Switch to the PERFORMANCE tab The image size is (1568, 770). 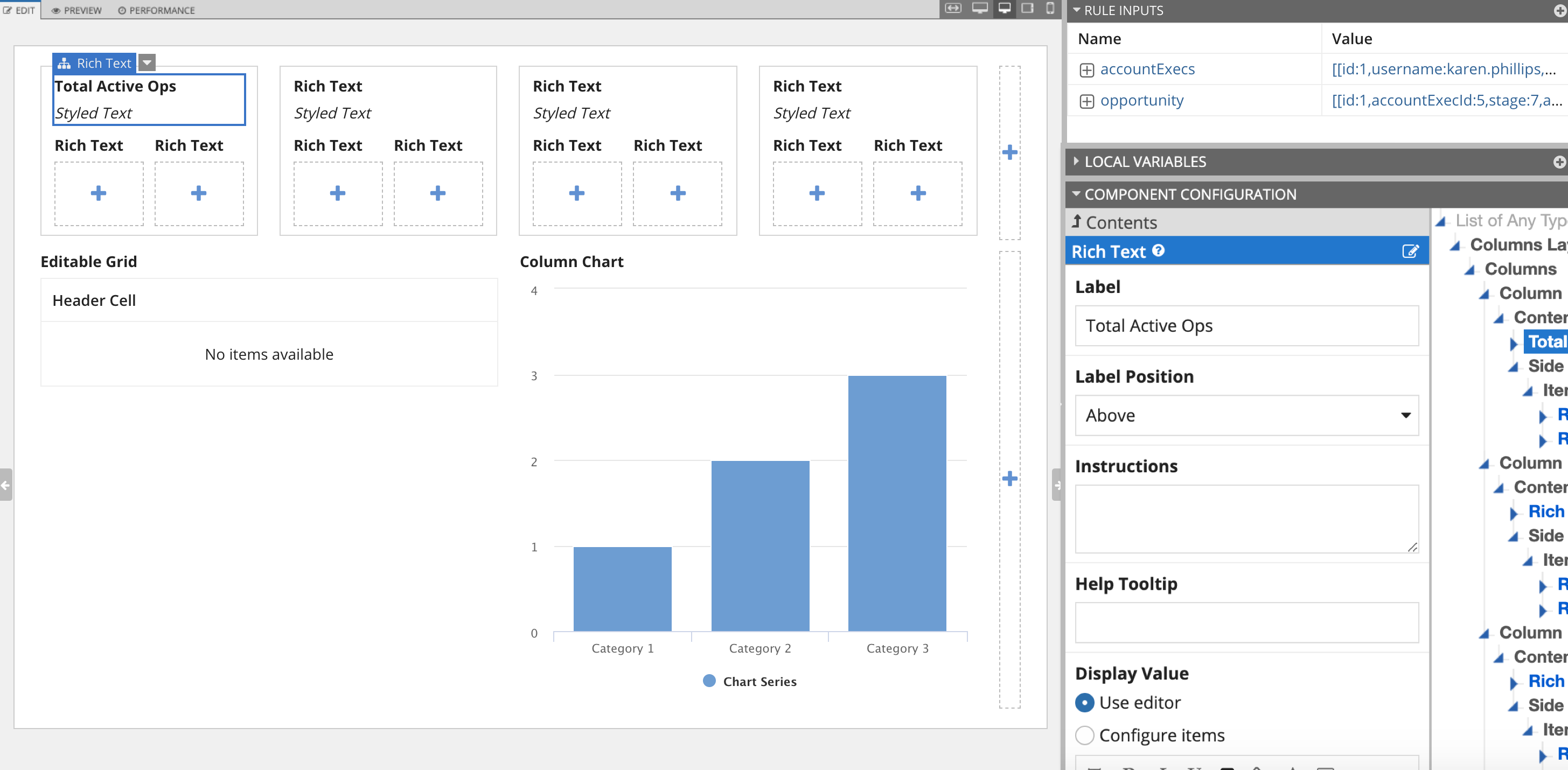click(x=156, y=10)
